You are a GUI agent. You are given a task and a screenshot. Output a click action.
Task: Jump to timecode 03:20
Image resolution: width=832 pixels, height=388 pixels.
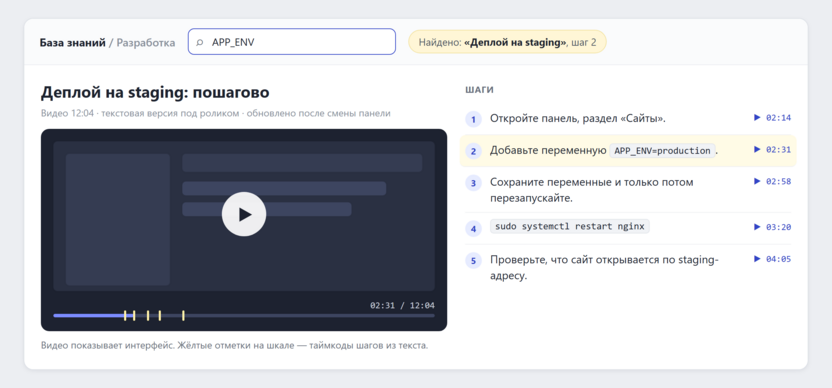click(773, 227)
